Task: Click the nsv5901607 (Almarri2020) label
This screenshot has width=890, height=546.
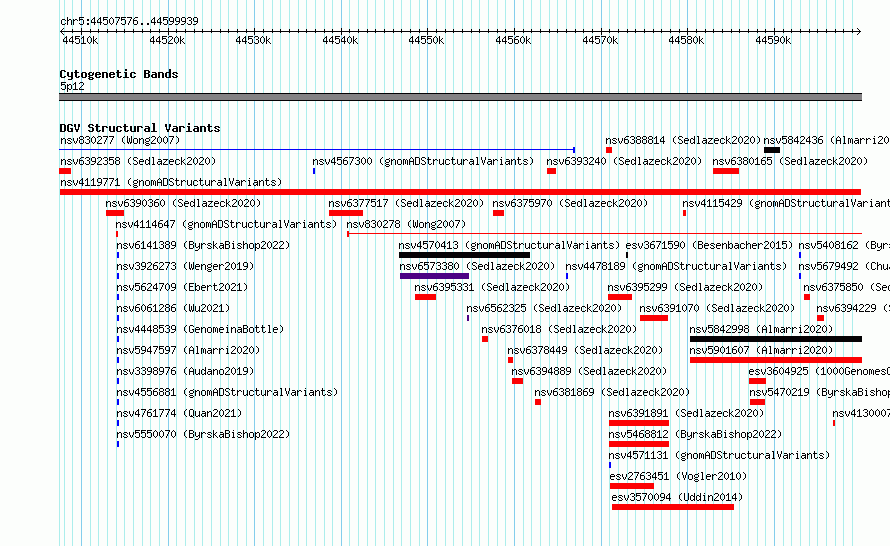Action: tap(761, 350)
